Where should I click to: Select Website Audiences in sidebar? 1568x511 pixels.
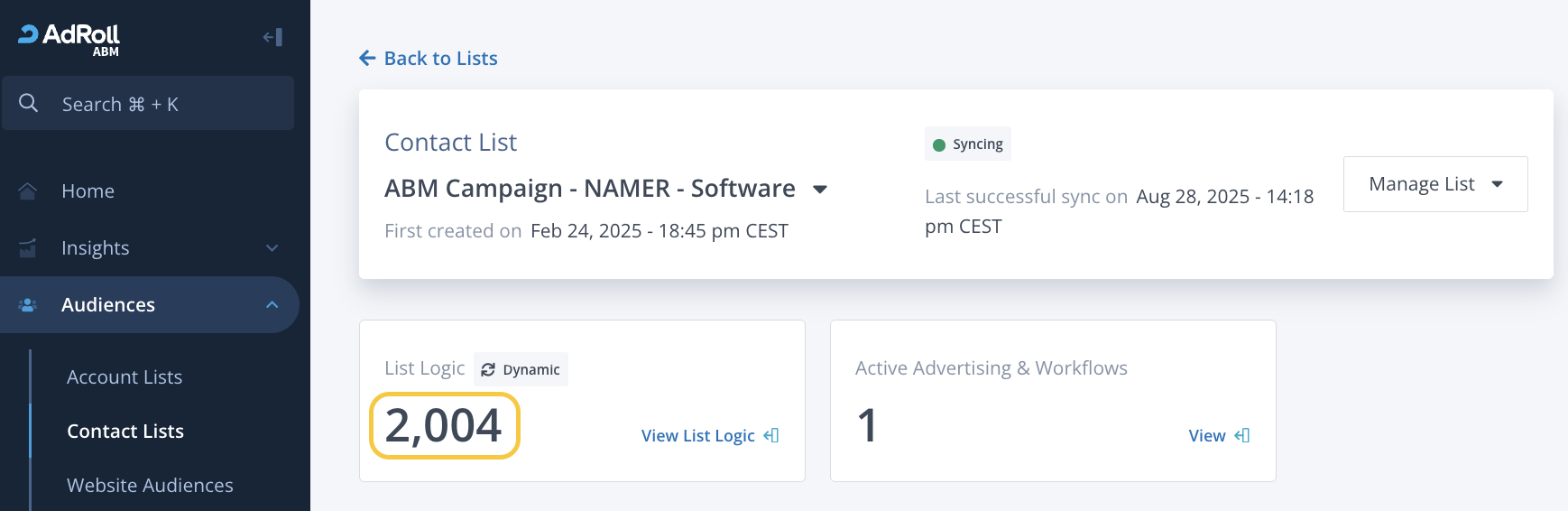point(150,486)
